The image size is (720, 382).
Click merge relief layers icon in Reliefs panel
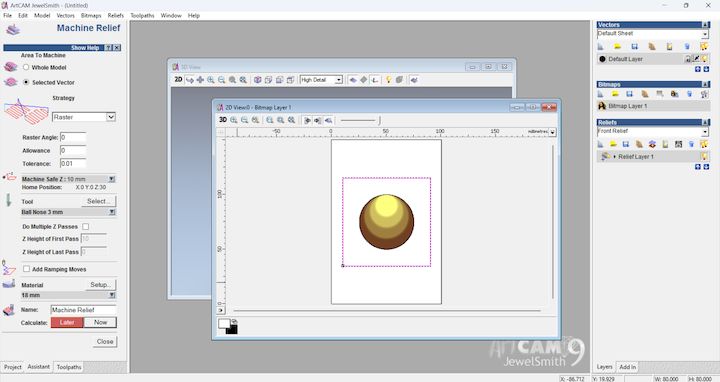coord(652,144)
